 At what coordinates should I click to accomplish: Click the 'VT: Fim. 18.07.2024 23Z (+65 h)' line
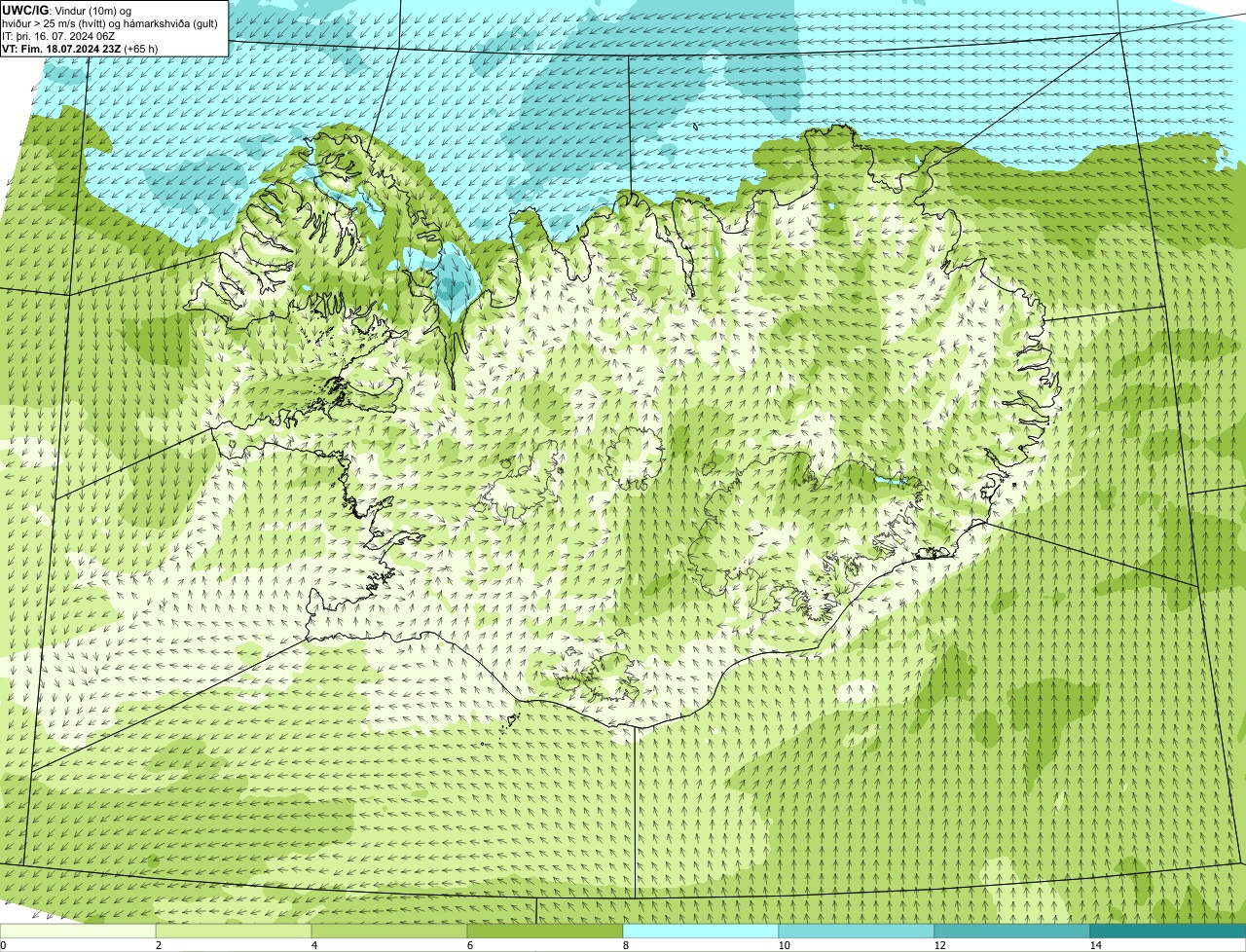(x=80, y=48)
